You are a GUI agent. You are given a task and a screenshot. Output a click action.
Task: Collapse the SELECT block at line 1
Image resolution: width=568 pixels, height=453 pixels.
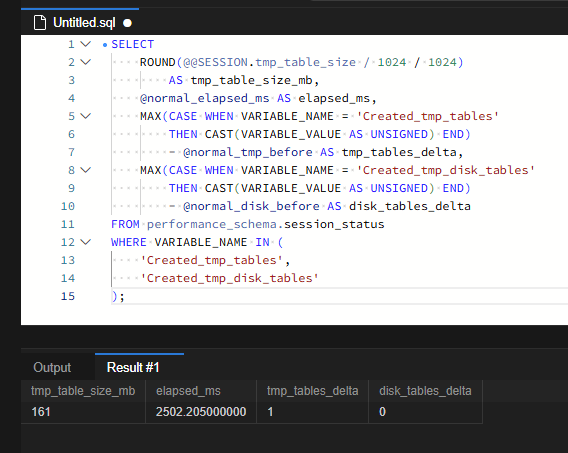tap(85, 44)
